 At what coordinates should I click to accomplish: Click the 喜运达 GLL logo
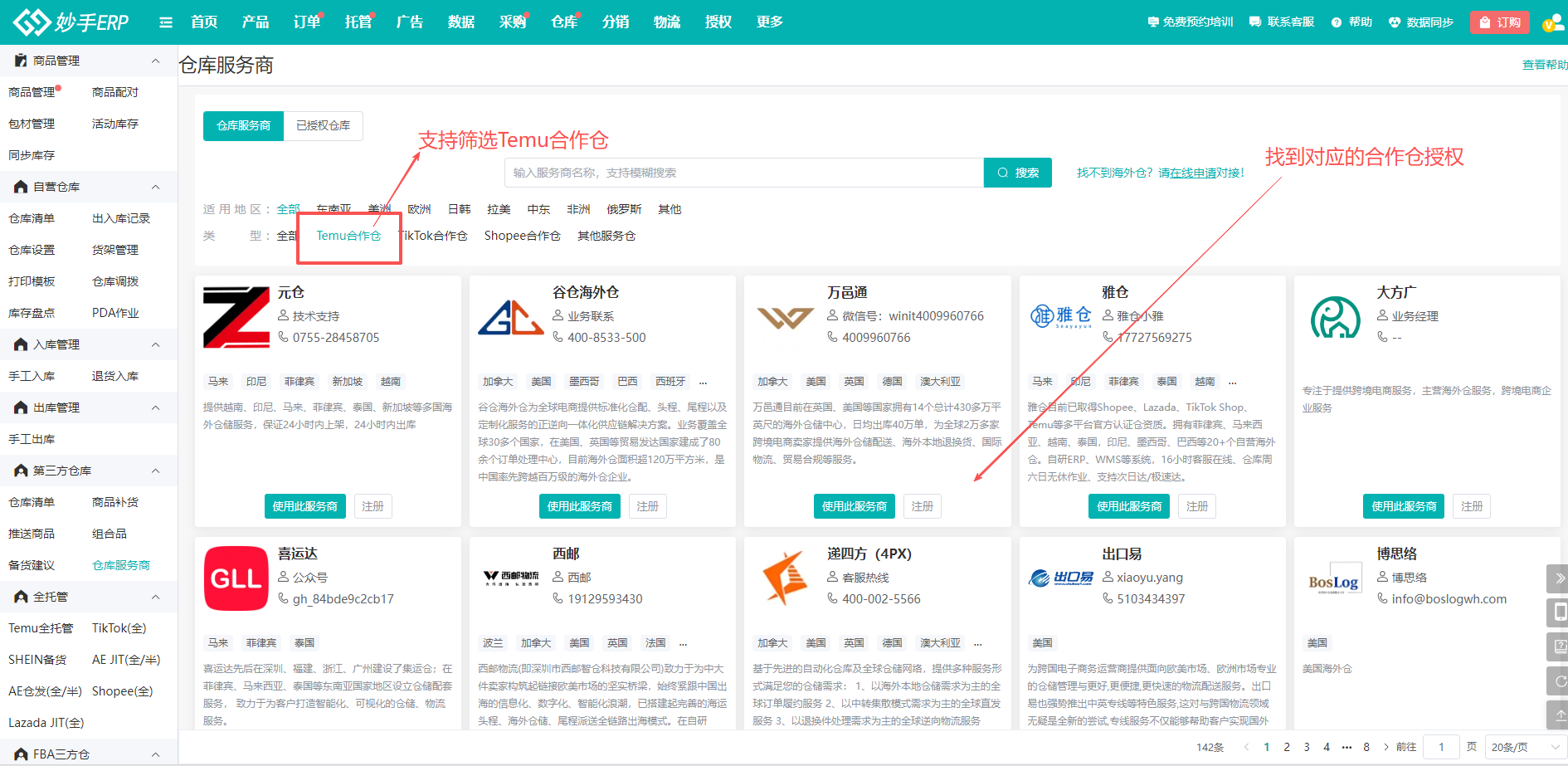point(236,578)
